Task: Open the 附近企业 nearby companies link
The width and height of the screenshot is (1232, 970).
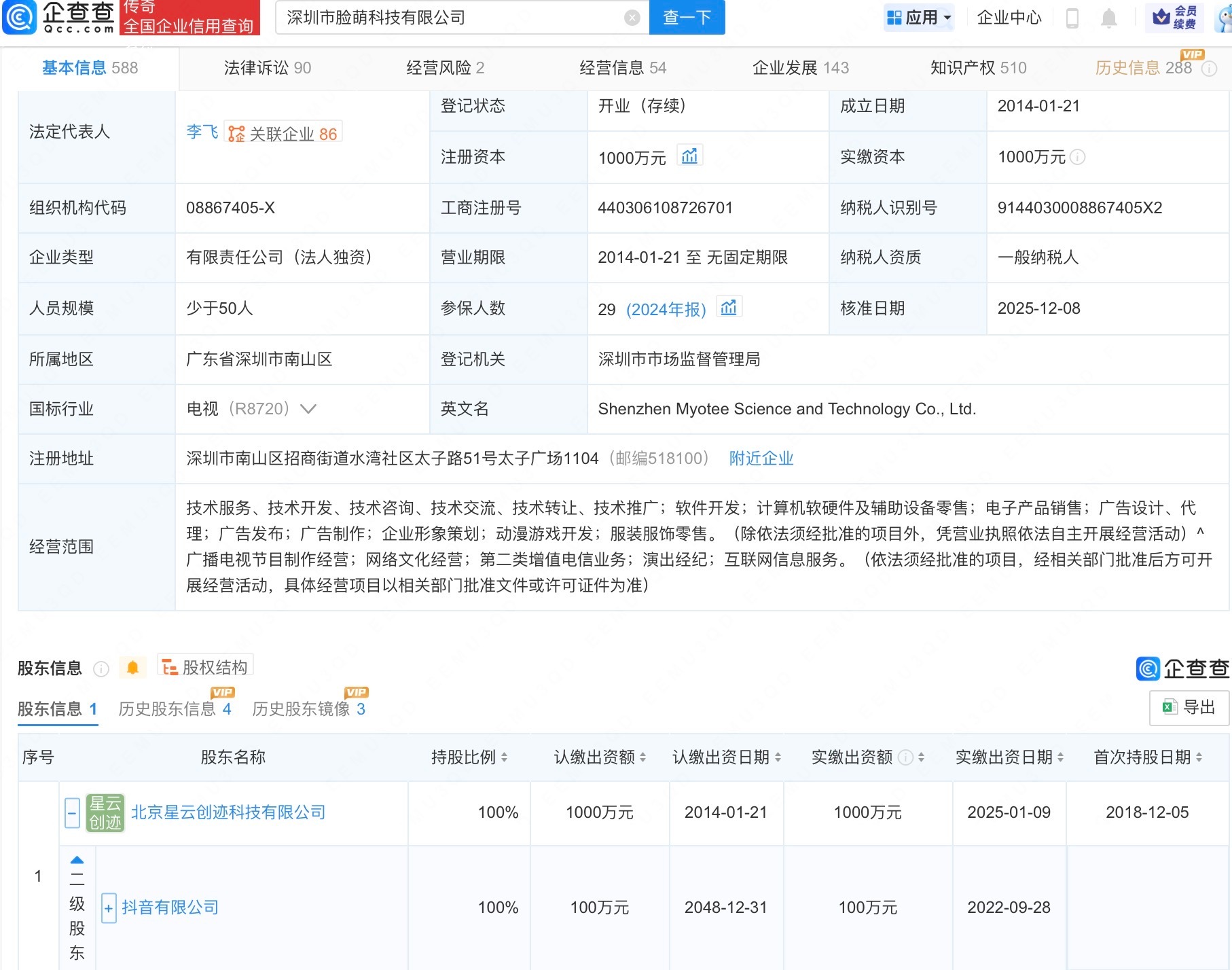Action: [x=761, y=459]
